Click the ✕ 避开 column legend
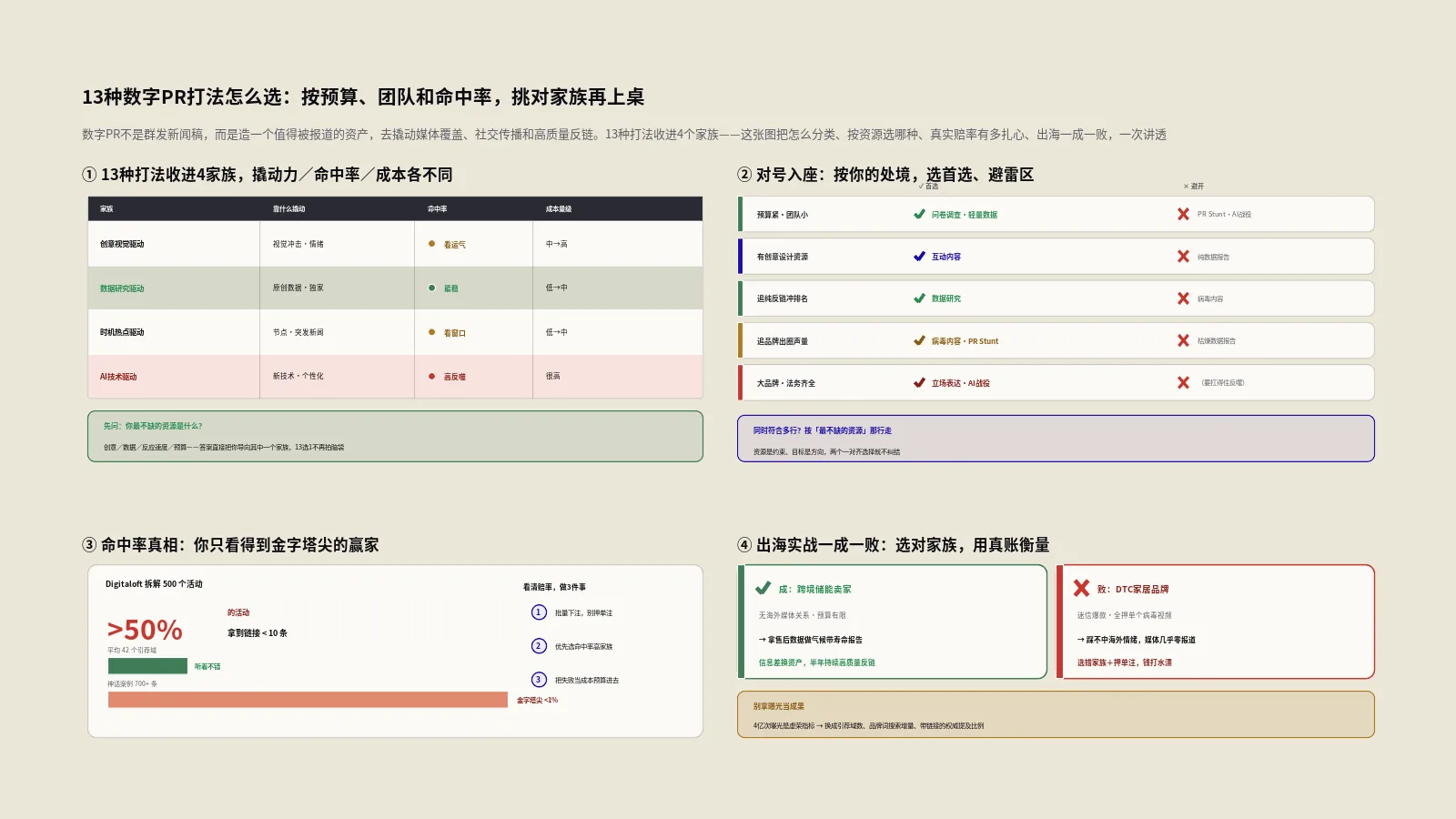 (x=1193, y=186)
